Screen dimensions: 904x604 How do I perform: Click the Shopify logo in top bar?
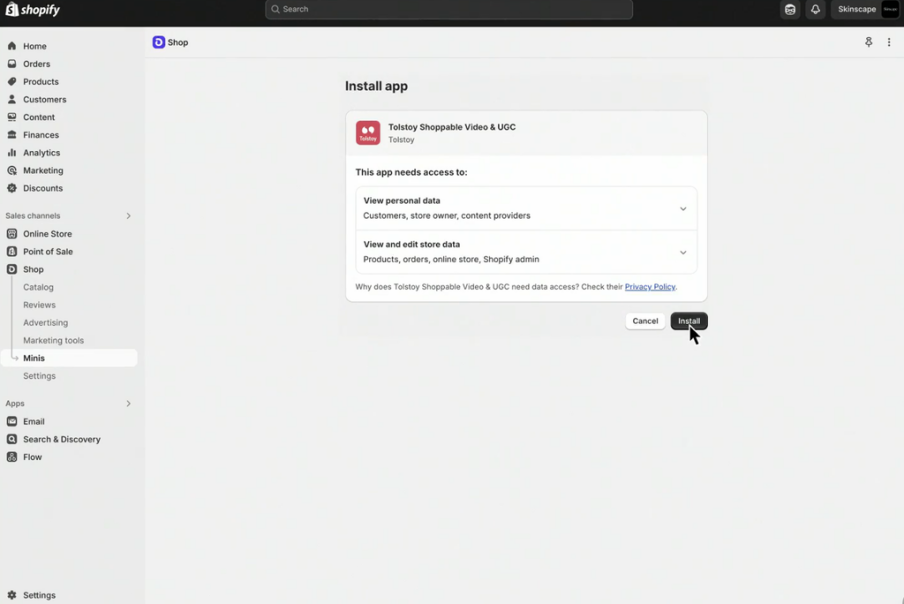tap(33, 10)
